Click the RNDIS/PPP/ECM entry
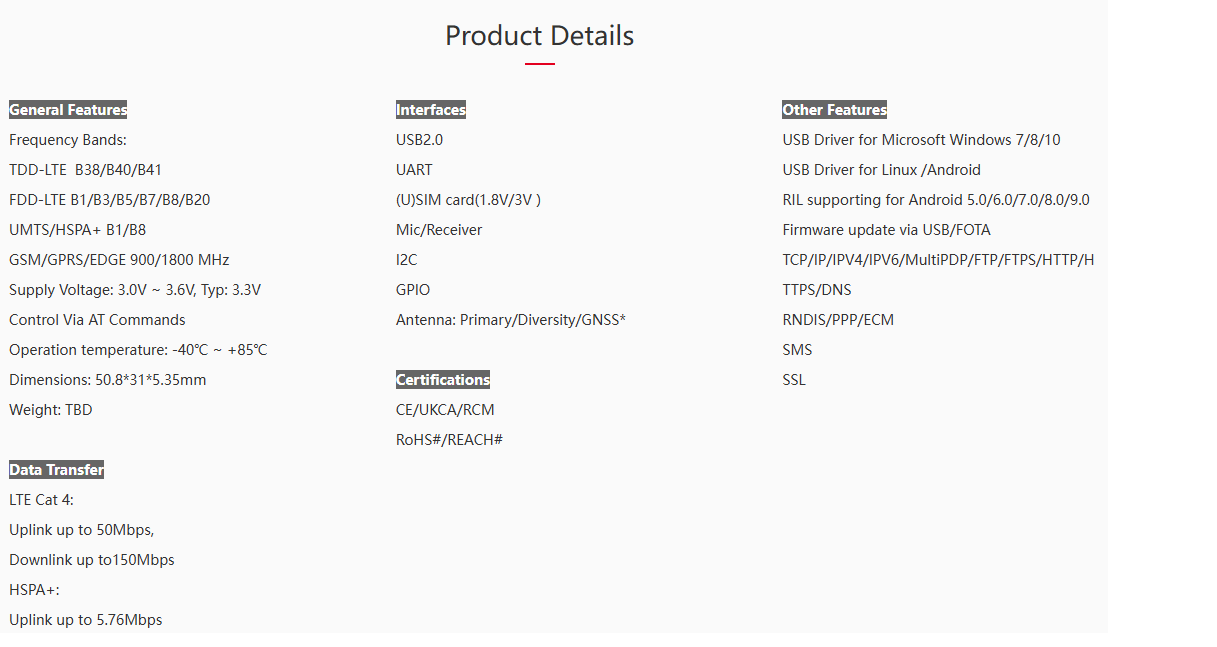This screenshot has height=647, width=1217. tap(838, 320)
